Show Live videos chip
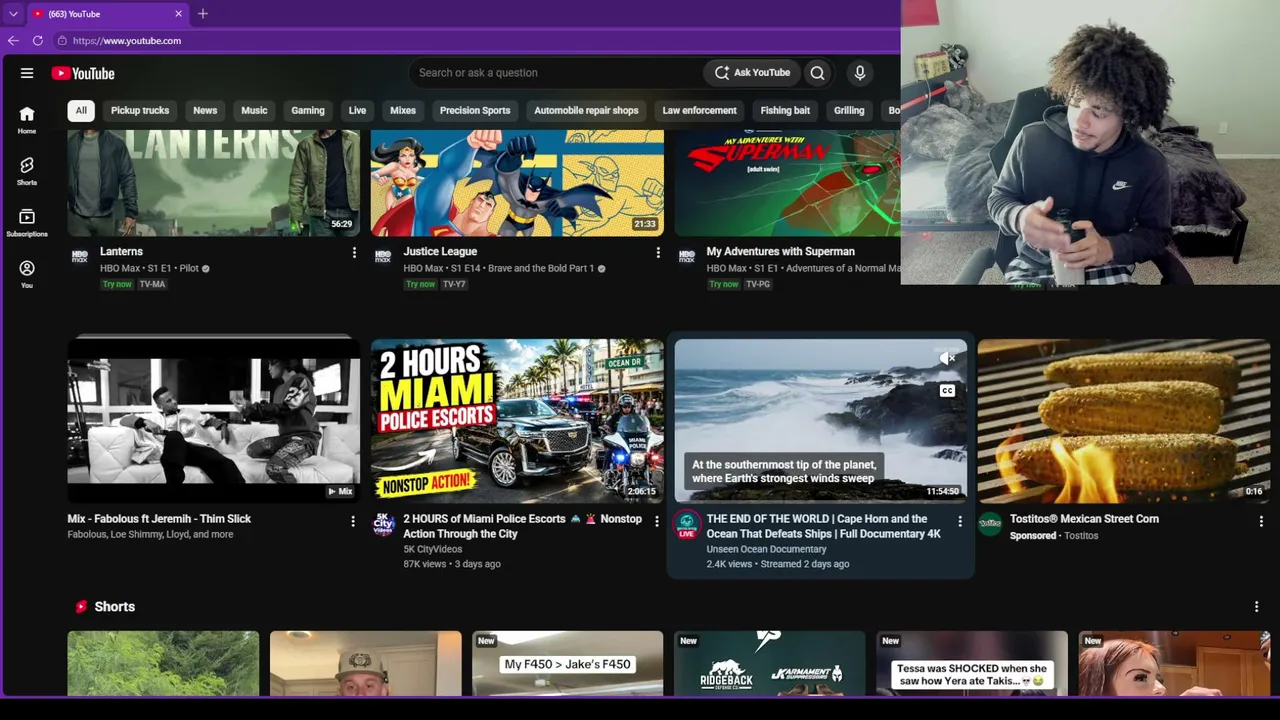 tap(357, 110)
